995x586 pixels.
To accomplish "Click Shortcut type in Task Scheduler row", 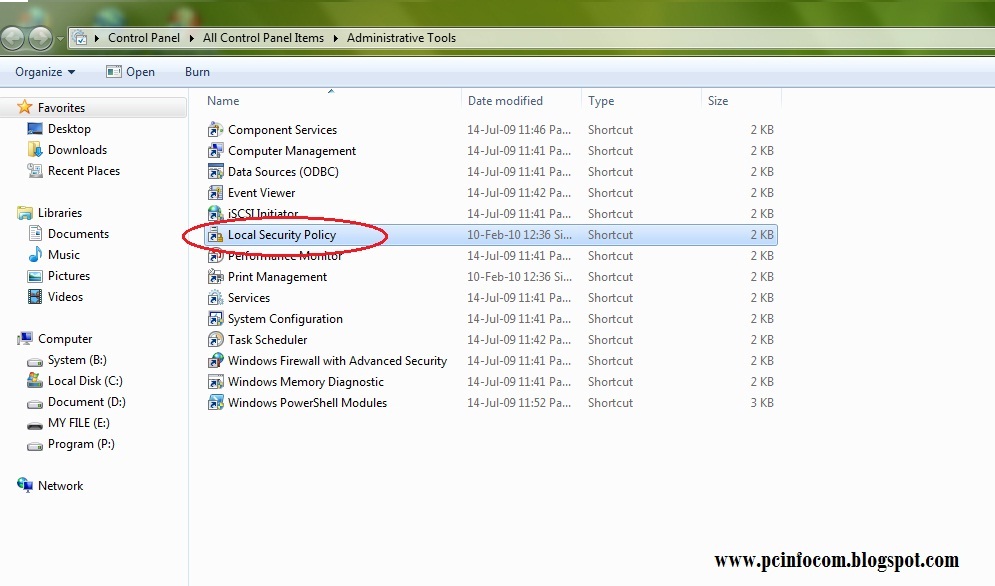I will 610,340.
